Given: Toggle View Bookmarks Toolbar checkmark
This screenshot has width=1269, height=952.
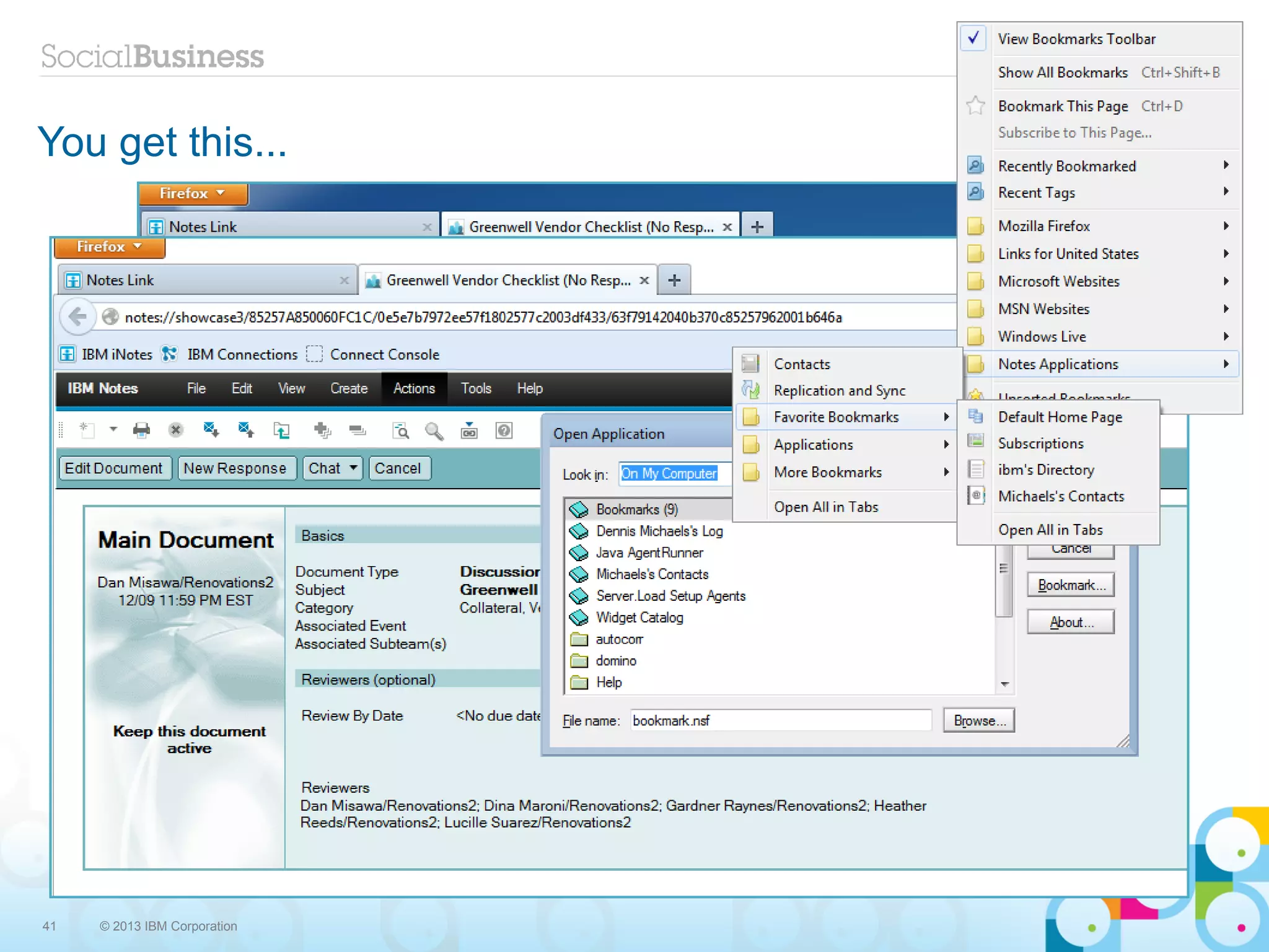Looking at the screenshot, I should [x=973, y=38].
